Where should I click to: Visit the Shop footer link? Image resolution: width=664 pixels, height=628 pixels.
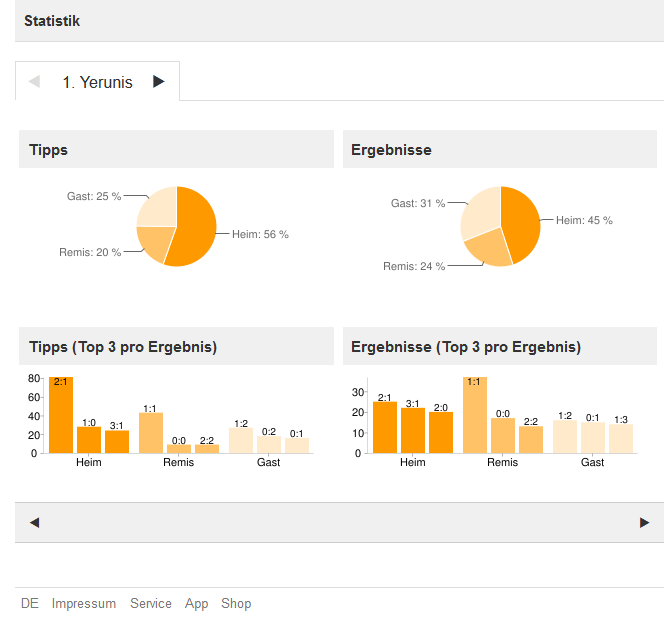[x=236, y=604]
